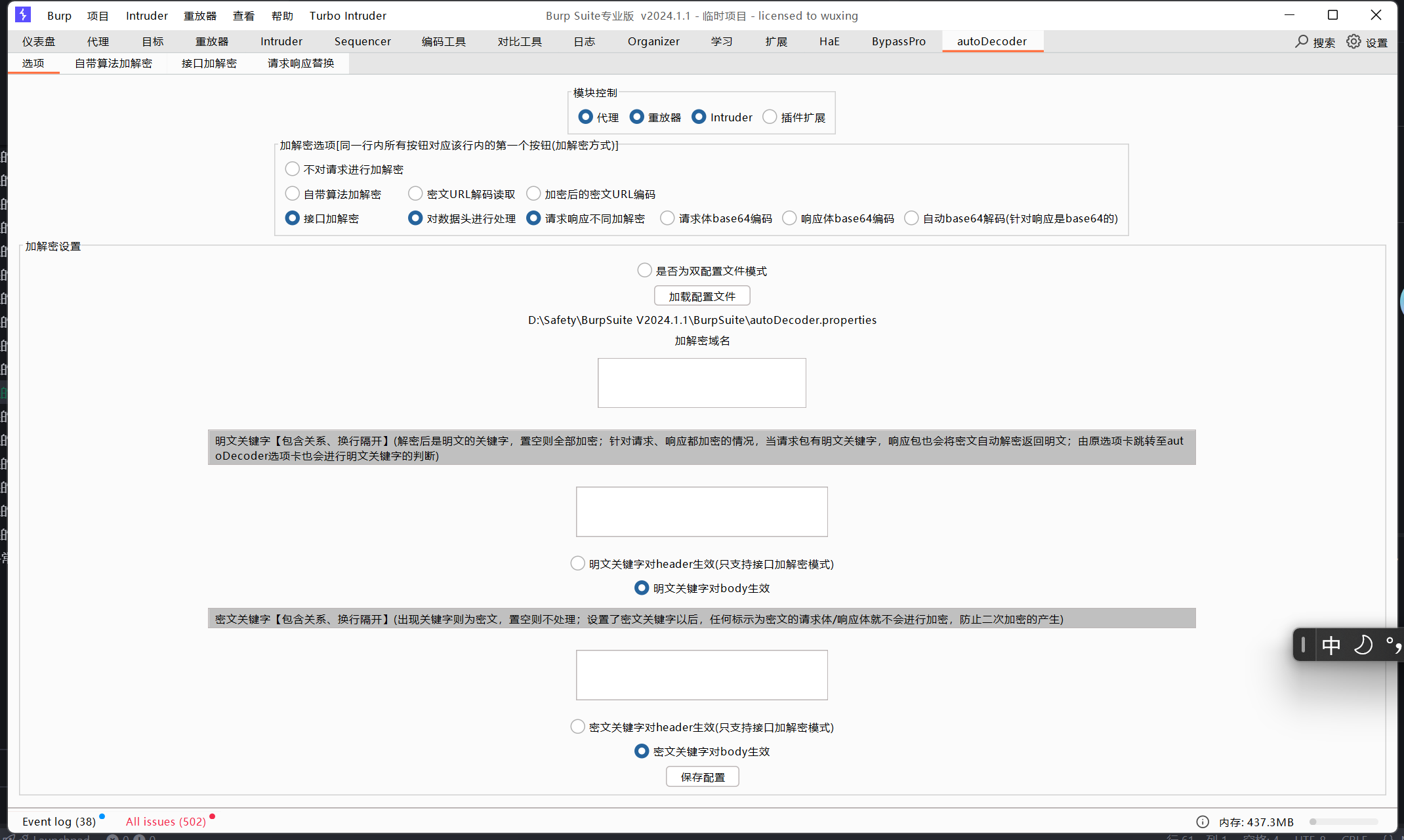The height and width of the screenshot is (840, 1404).
Task: Switch to the 日志 tab
Action: point(584,41)
